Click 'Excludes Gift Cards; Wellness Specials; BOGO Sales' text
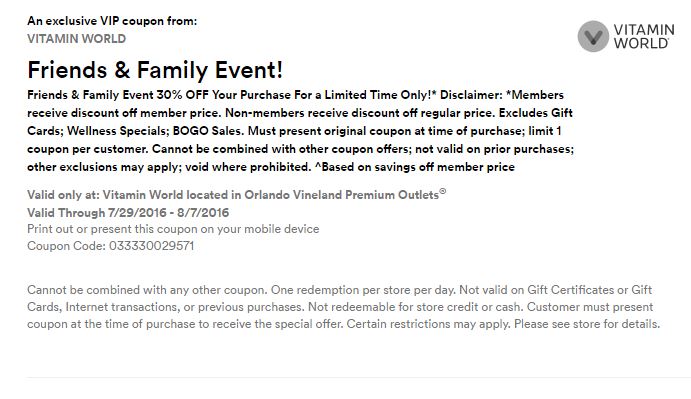Viewport: 691px width, 399px height. pyautogui.click(x=301, y=122)
